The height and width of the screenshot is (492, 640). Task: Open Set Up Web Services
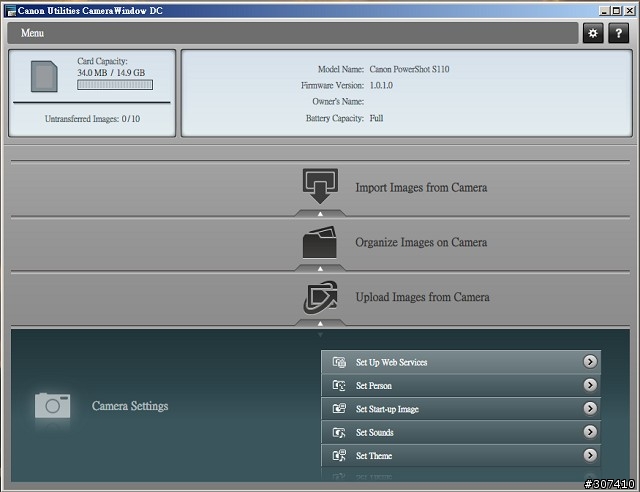(x=461, y=362)
